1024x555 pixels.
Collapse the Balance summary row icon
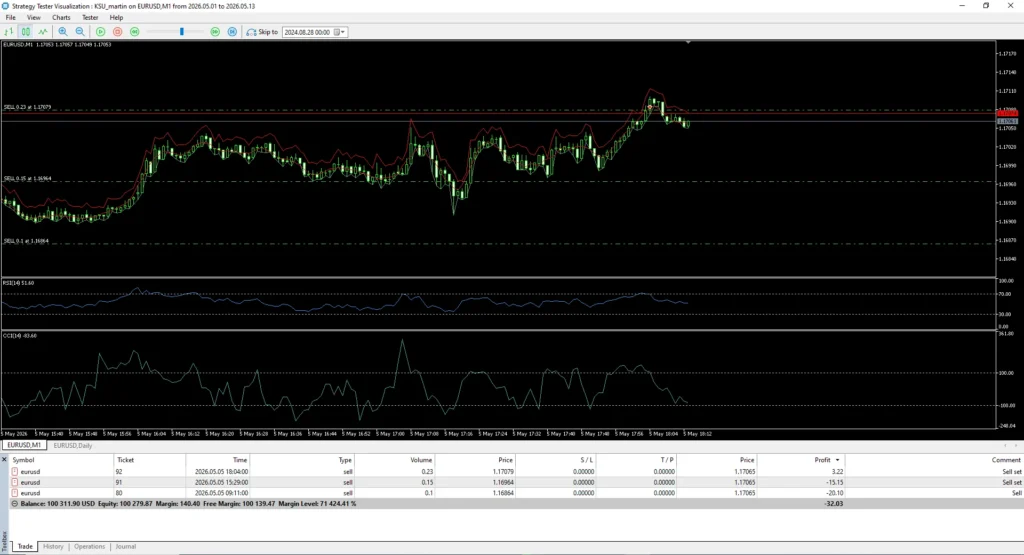pos(14,504)
